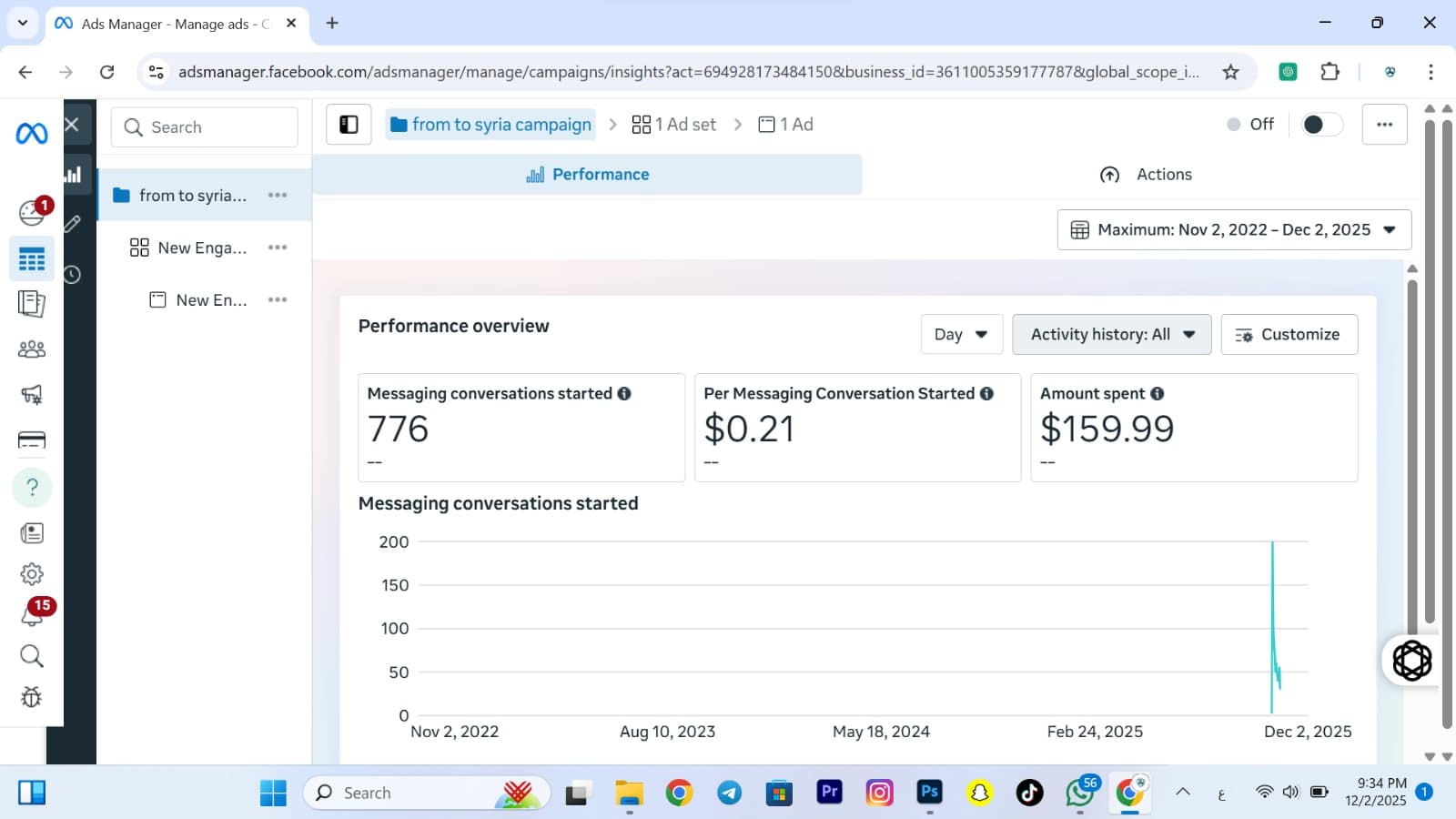Open the Campaigns table icon in sidebar
Screen dimensions: 1456x819
(32, 260)
